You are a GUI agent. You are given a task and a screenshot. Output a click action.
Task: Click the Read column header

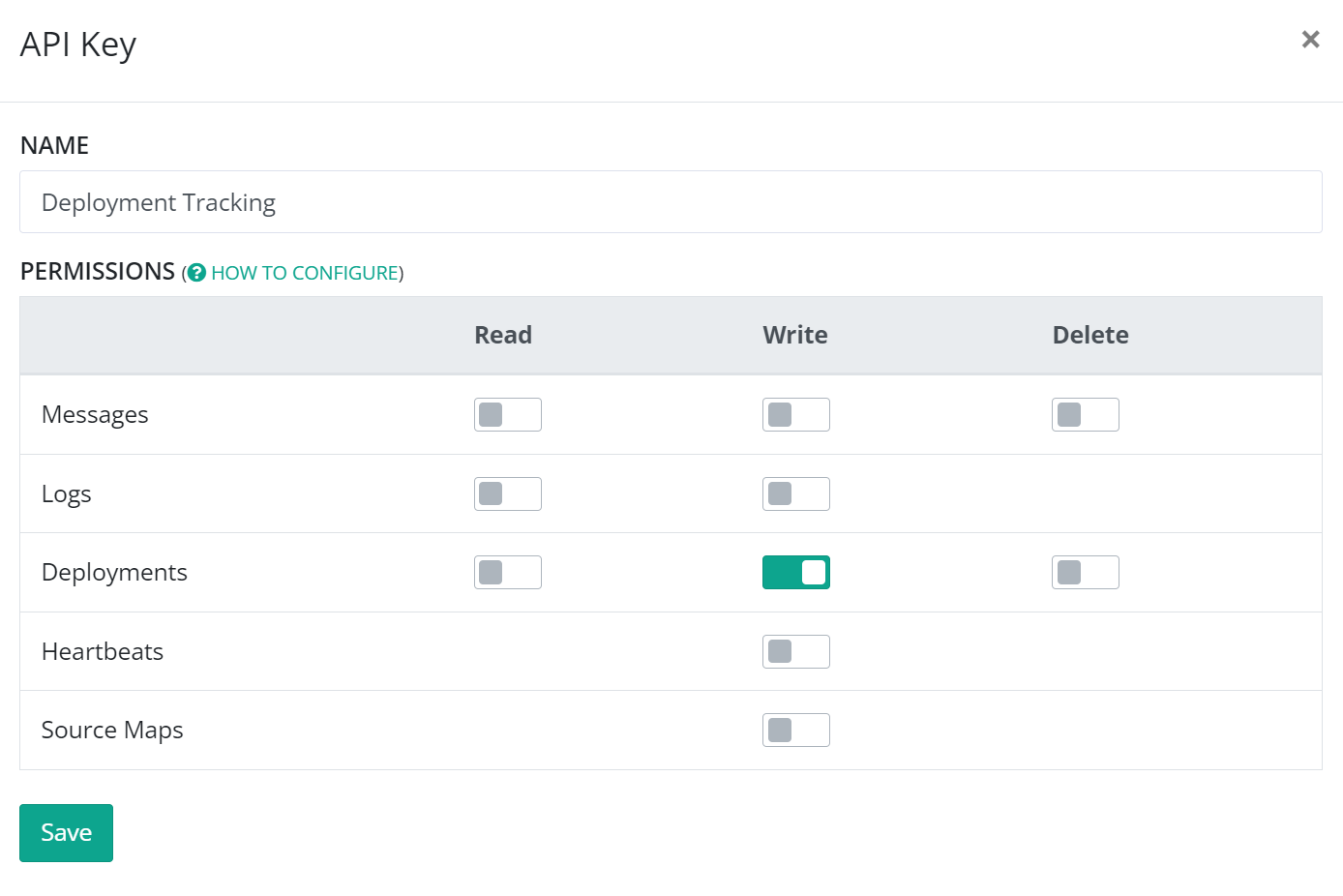503,335
